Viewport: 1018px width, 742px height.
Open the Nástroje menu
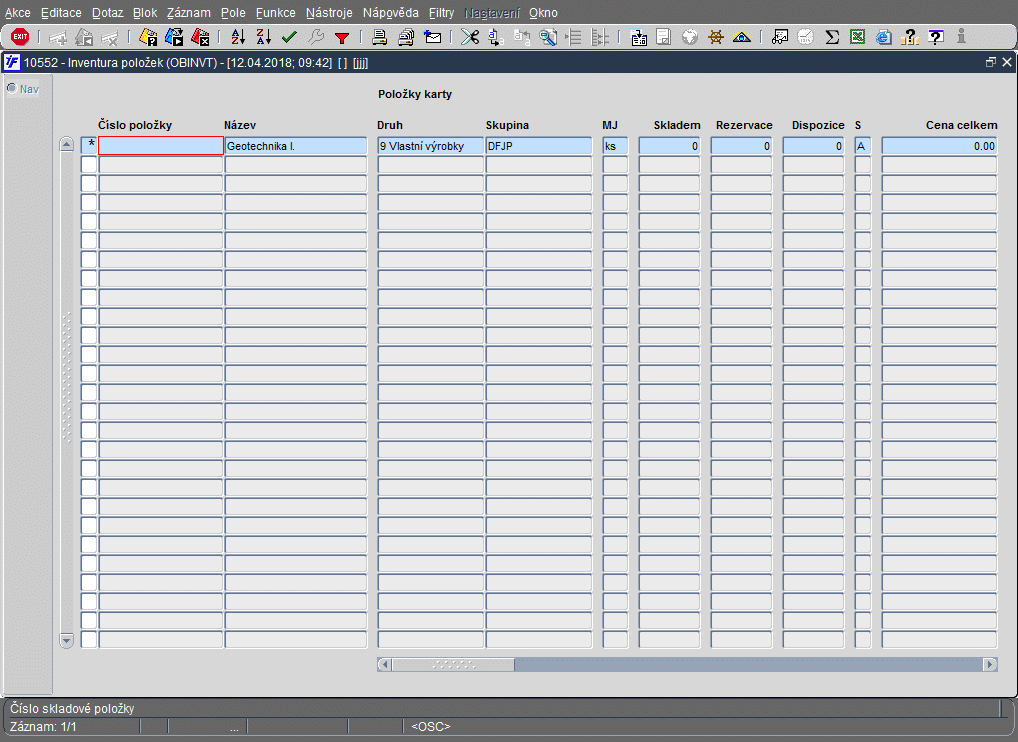(329, 13)
